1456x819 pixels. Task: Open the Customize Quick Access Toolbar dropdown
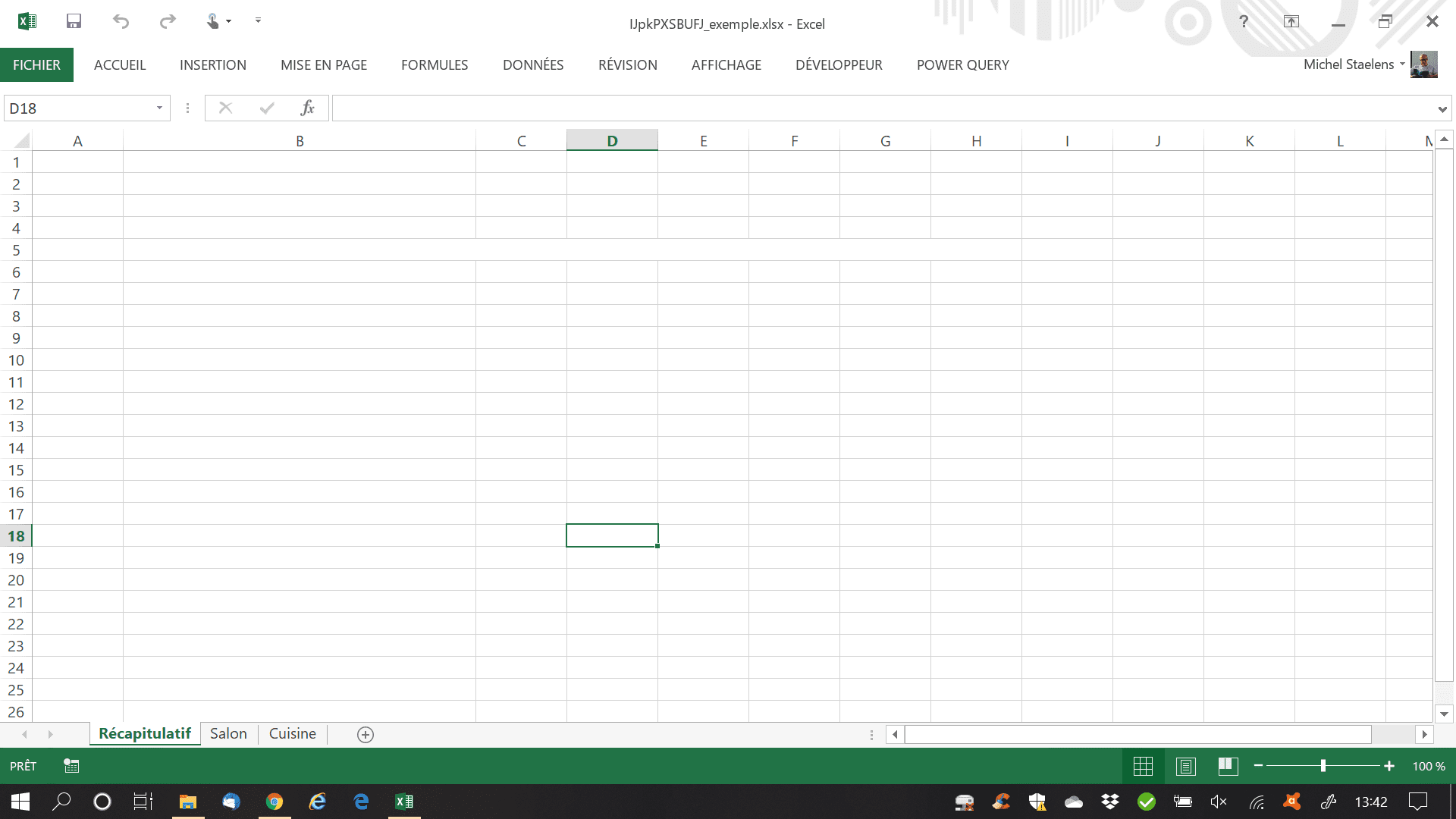[258, 21]
